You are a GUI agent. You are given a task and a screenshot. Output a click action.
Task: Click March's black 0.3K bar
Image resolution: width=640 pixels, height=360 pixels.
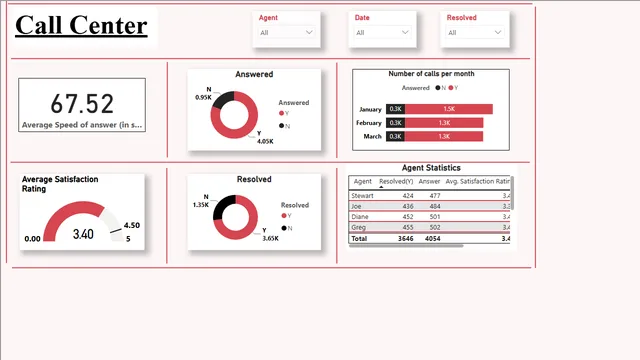coord(395,136)
